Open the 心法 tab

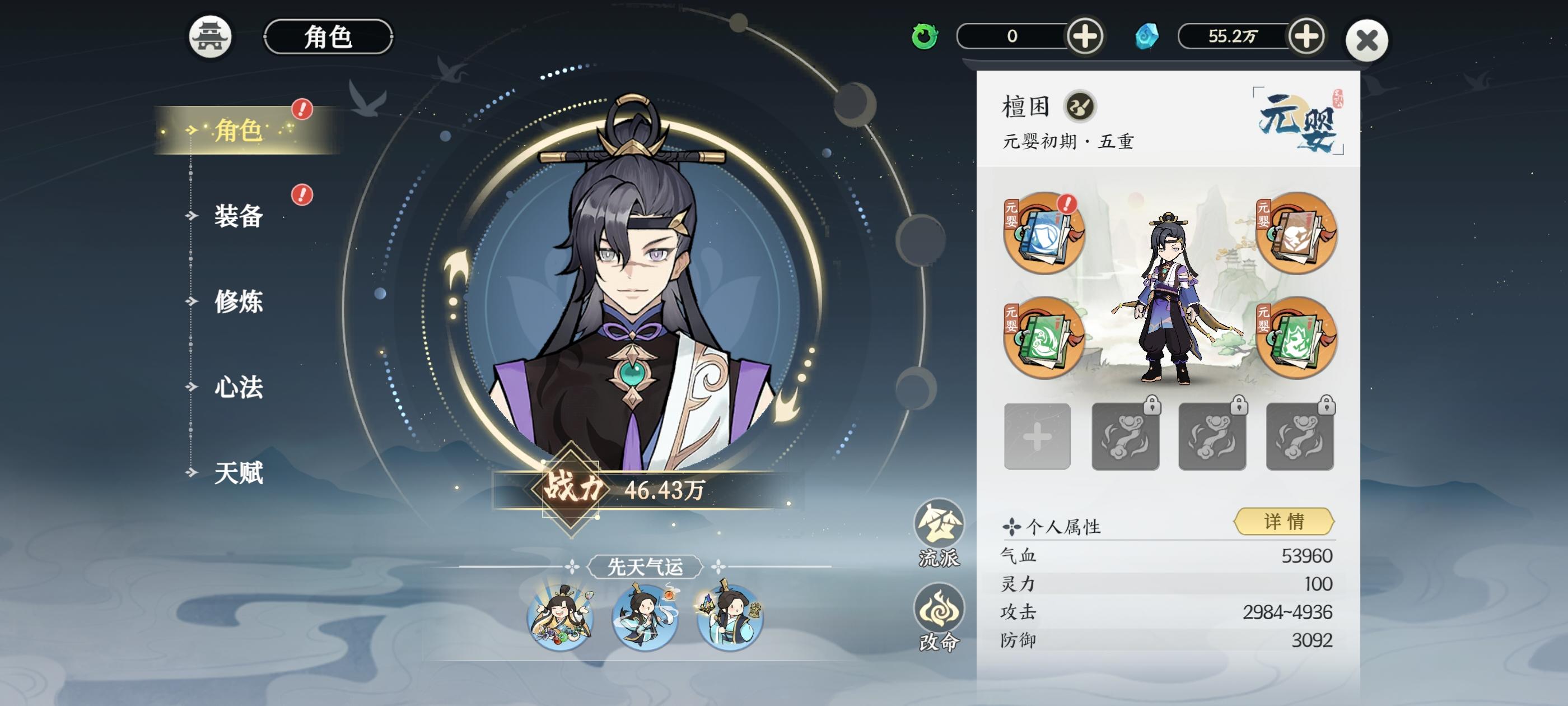(x=239, y=387)
